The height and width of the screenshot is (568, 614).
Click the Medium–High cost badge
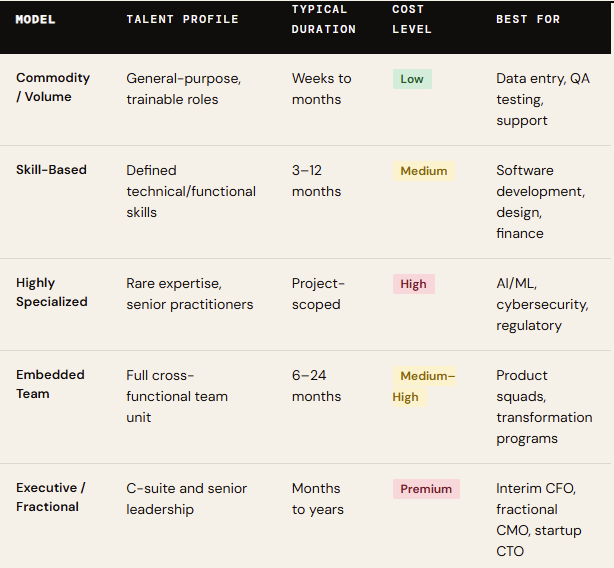point(424,386)
